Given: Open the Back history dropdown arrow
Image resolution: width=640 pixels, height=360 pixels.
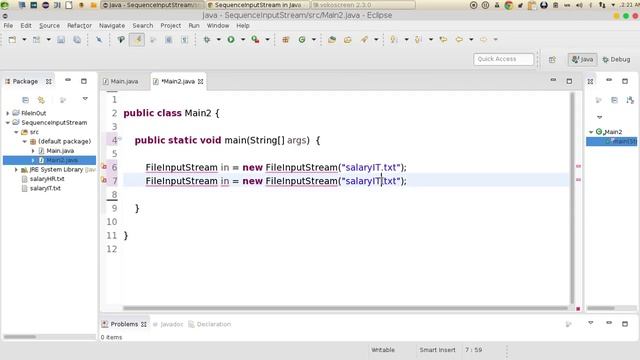Looking at the screenshot, I should (471, 40).
